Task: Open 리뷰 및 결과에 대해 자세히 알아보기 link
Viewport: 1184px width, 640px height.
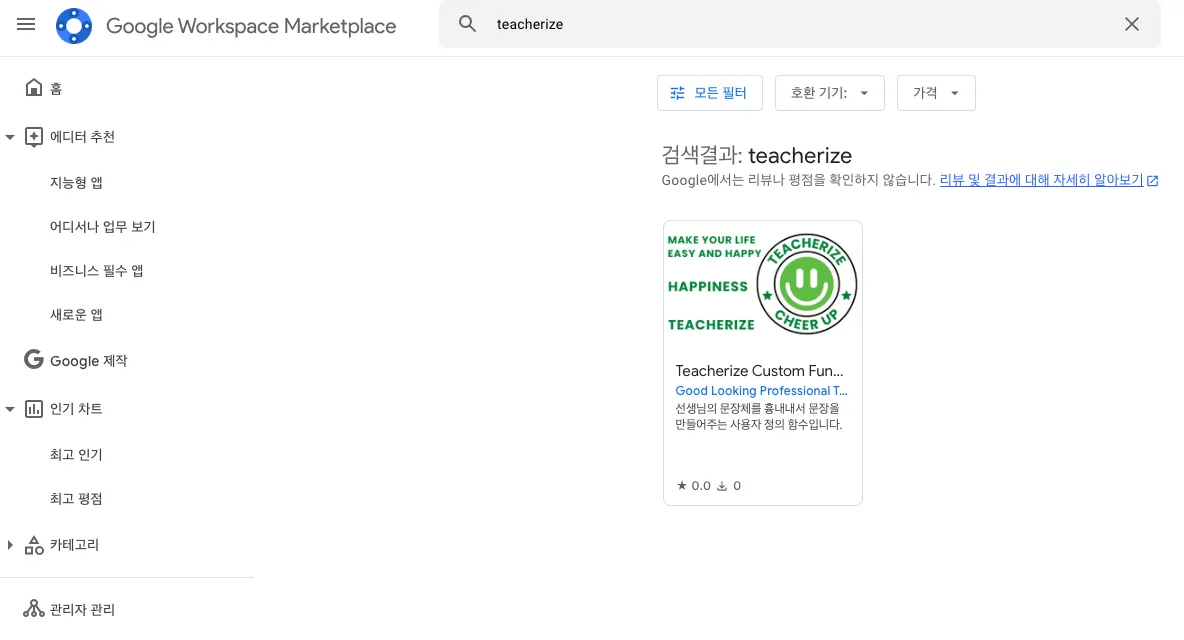Action: [x=1041, y=180]
